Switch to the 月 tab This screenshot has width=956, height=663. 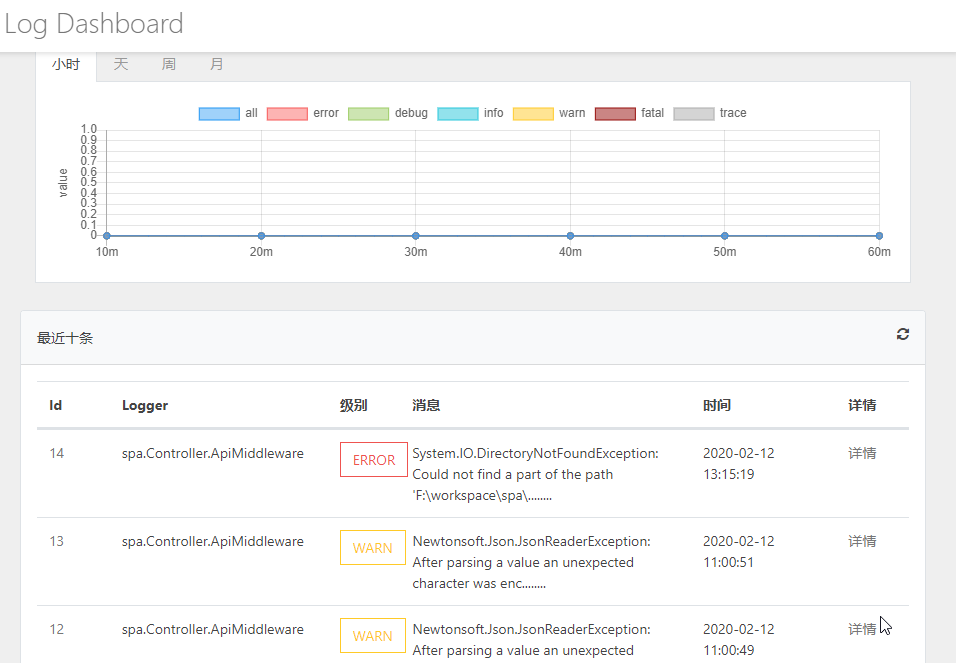[216, 65]
